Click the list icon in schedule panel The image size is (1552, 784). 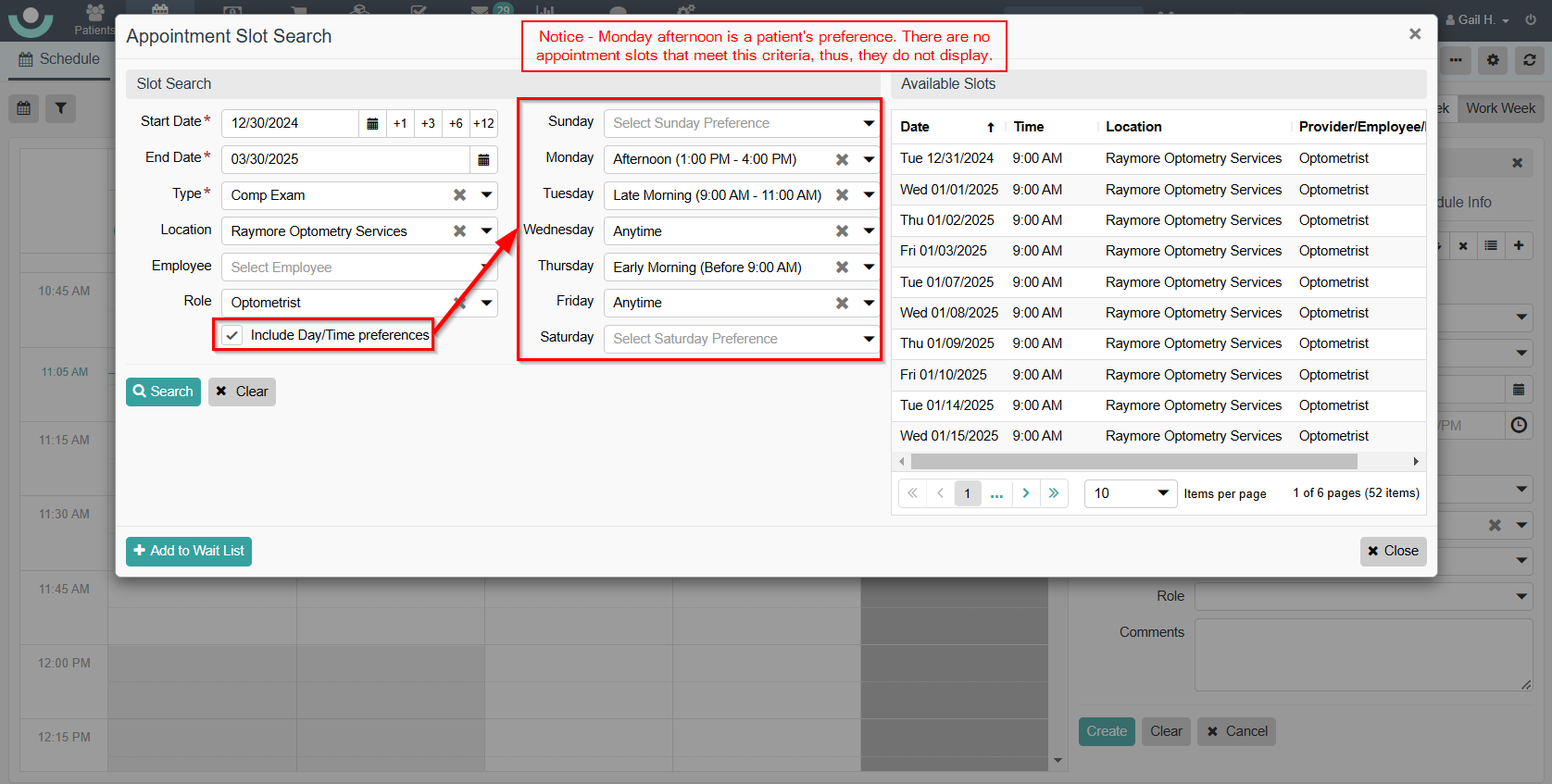(x=1491, y=245)
